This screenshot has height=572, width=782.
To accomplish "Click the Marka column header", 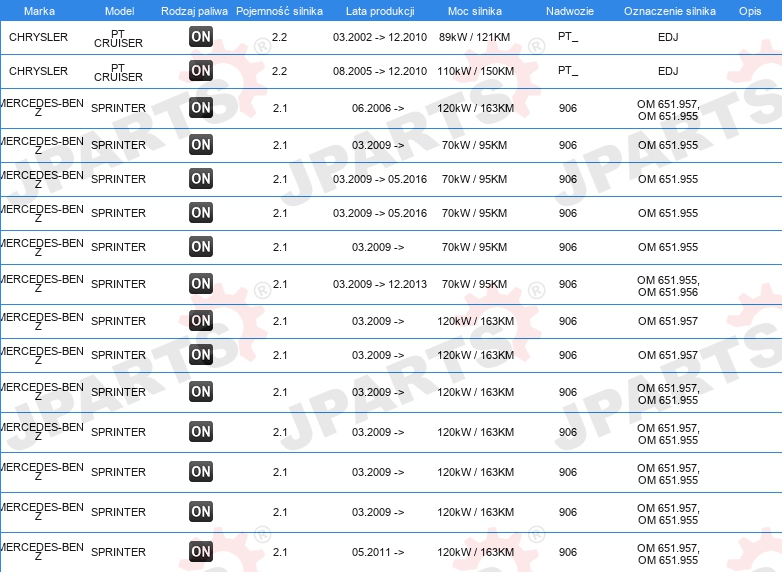I will pyautogui.click(x=39, y=11).
